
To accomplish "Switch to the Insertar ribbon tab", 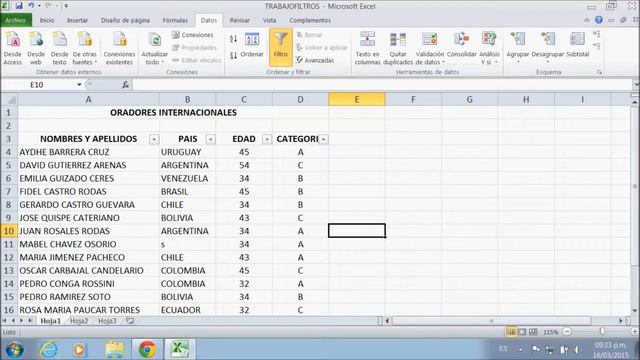I will [x=77, y=20].
